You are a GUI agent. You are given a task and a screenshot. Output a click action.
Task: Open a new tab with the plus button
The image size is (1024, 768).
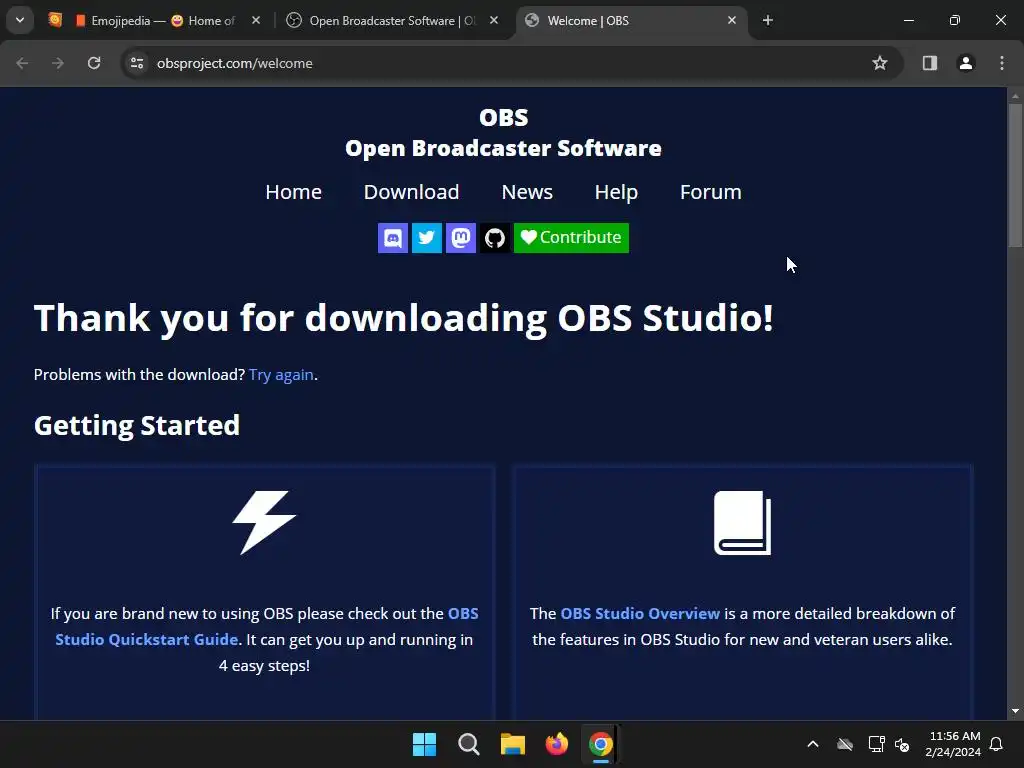pyautogui.click(x=768, y=21)
